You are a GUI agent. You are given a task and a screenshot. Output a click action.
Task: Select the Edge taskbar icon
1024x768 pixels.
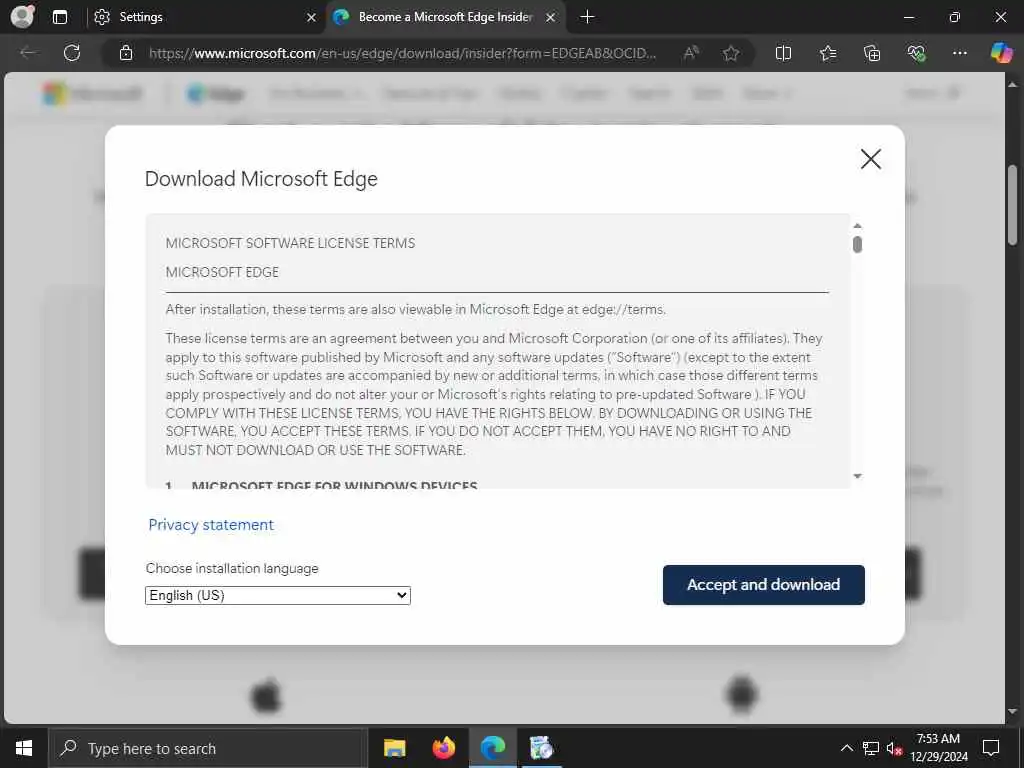point(493,748)
